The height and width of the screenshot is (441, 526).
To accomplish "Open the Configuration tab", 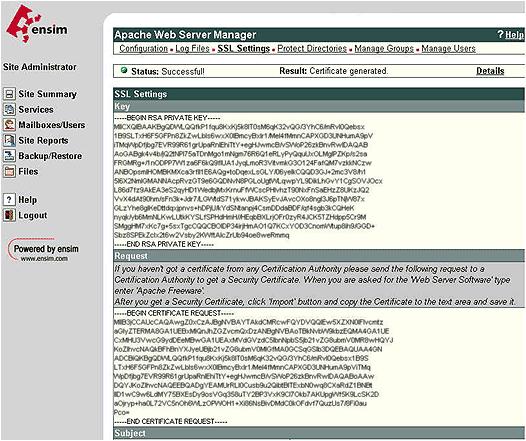I will click(144, 49).
